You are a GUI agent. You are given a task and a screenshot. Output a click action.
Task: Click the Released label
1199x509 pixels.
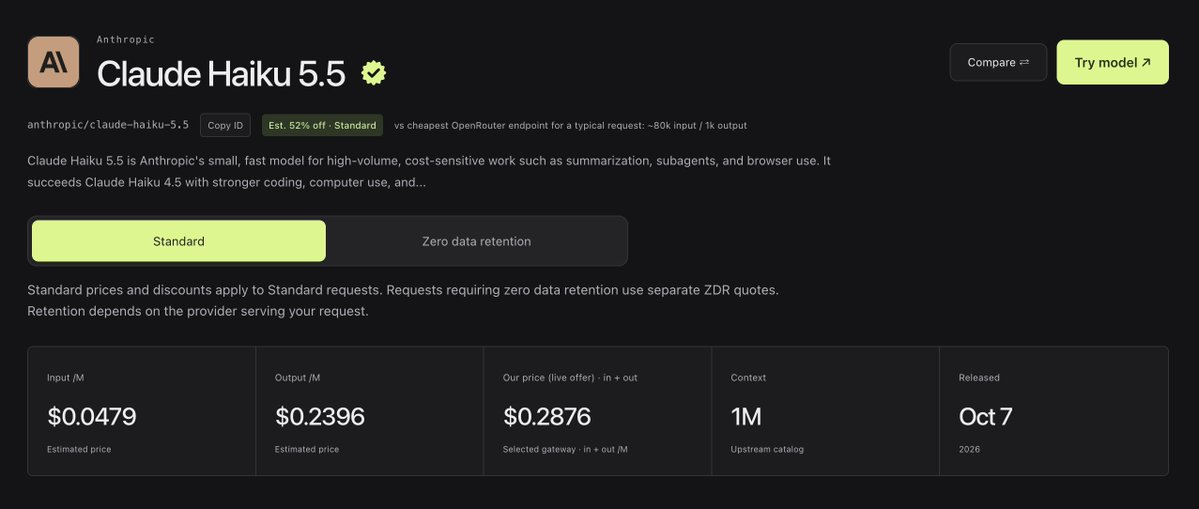[979, 378]
